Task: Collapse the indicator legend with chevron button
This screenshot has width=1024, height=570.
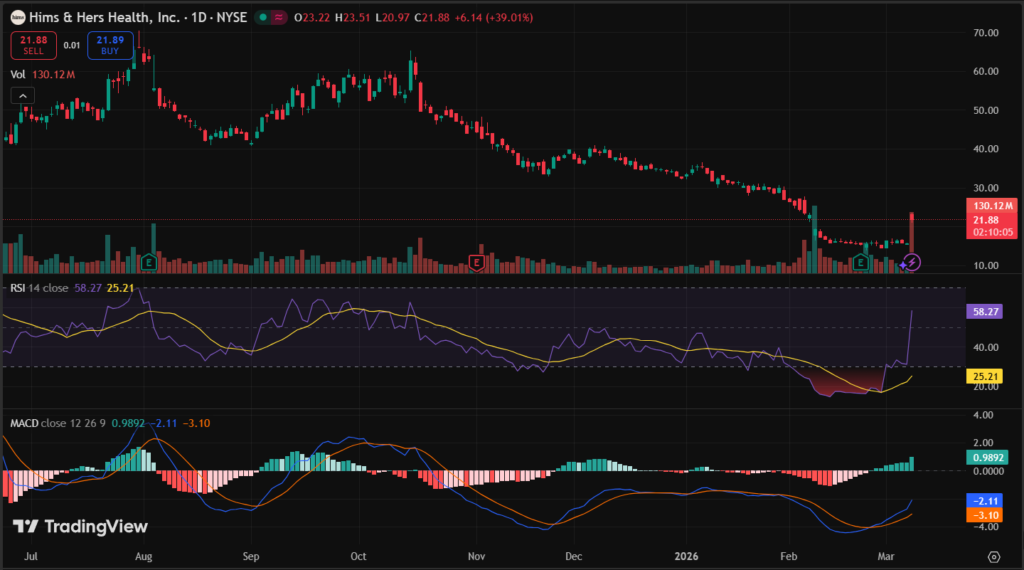Action: (x=22, y=95)
